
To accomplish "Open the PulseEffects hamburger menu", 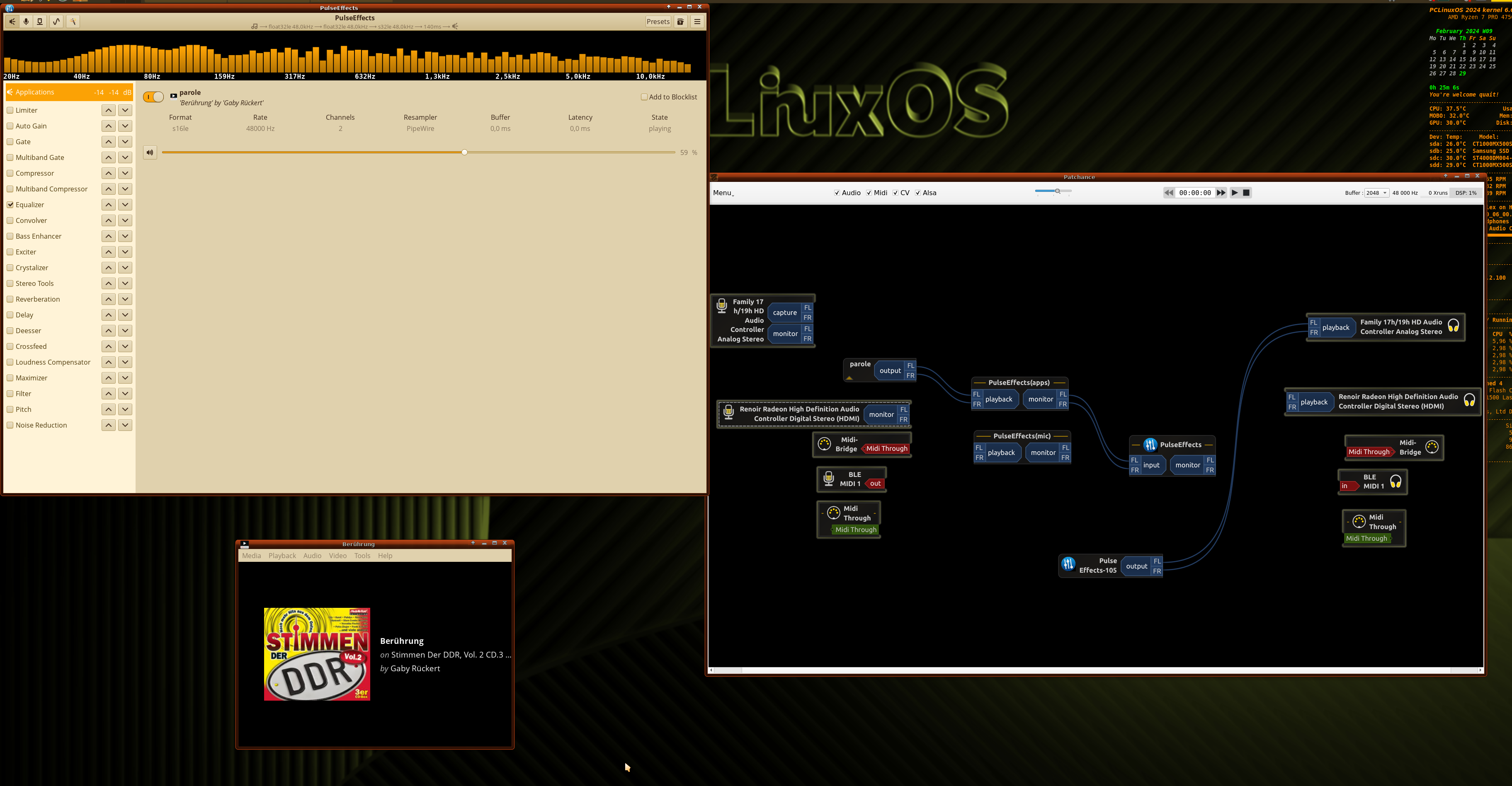I will click(697, 22).
